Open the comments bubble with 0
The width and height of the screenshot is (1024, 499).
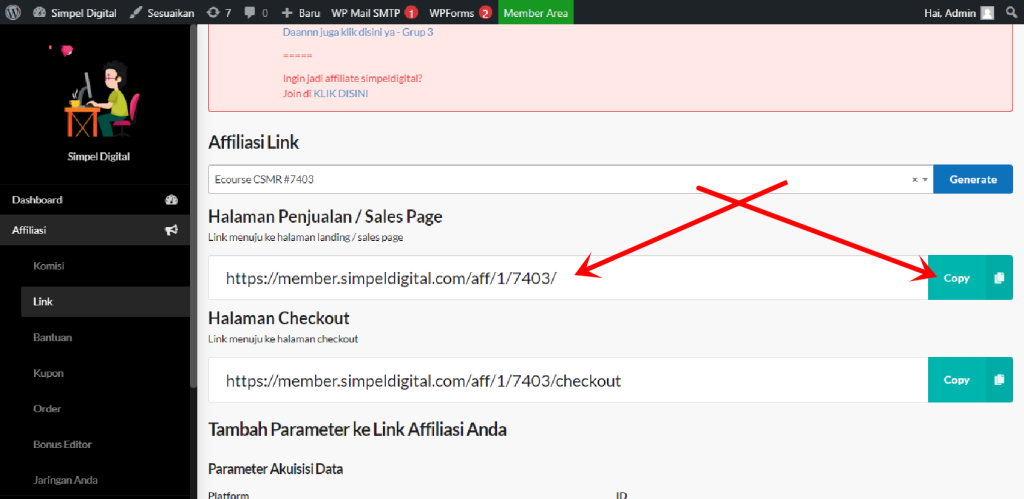[x=255, y=12]
